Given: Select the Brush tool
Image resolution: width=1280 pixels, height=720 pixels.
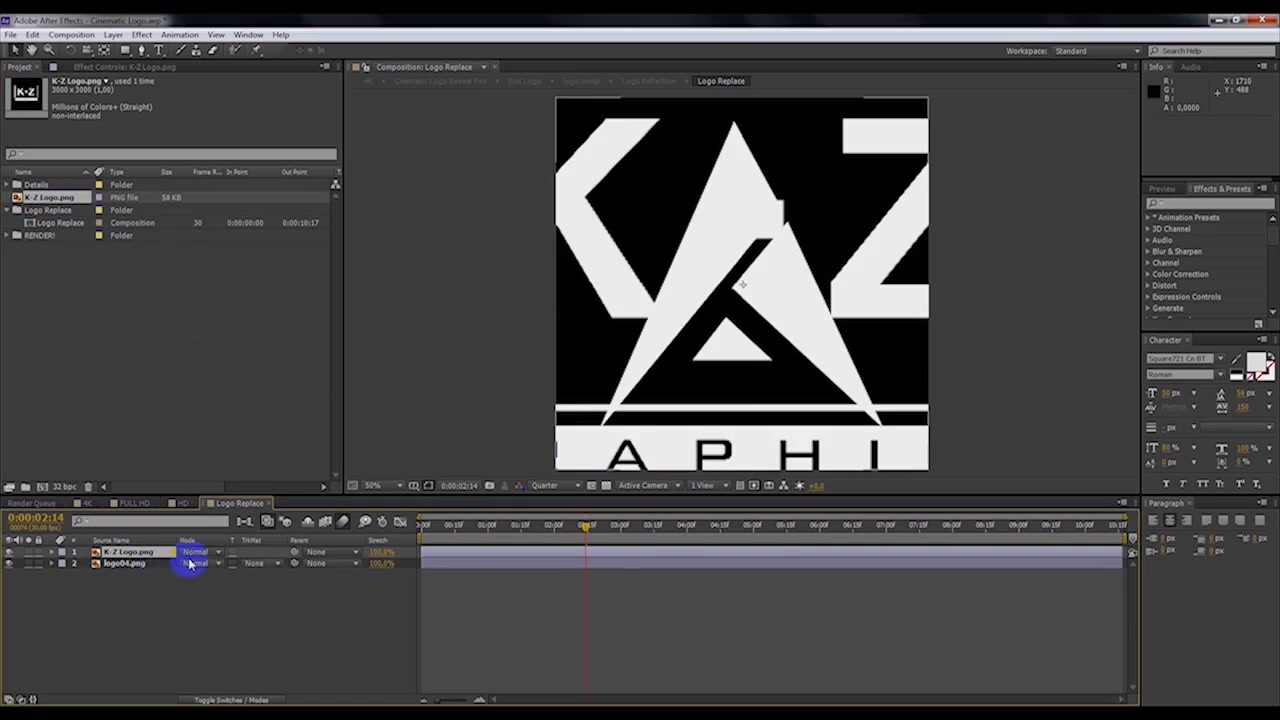Looking at the screenshot, I should tap(180, 50).
